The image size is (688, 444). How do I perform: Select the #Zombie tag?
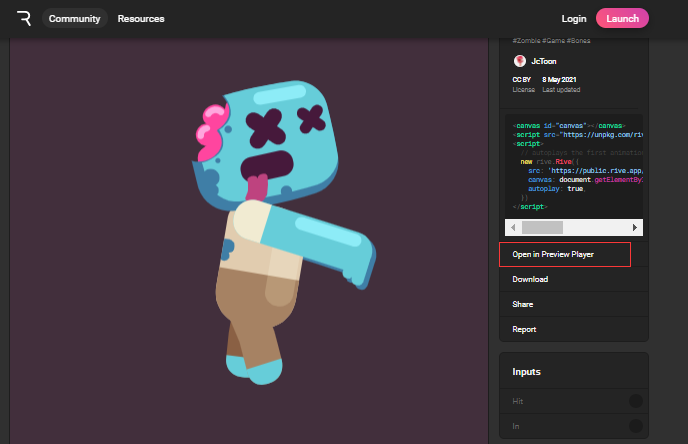[x=527, y=40]
